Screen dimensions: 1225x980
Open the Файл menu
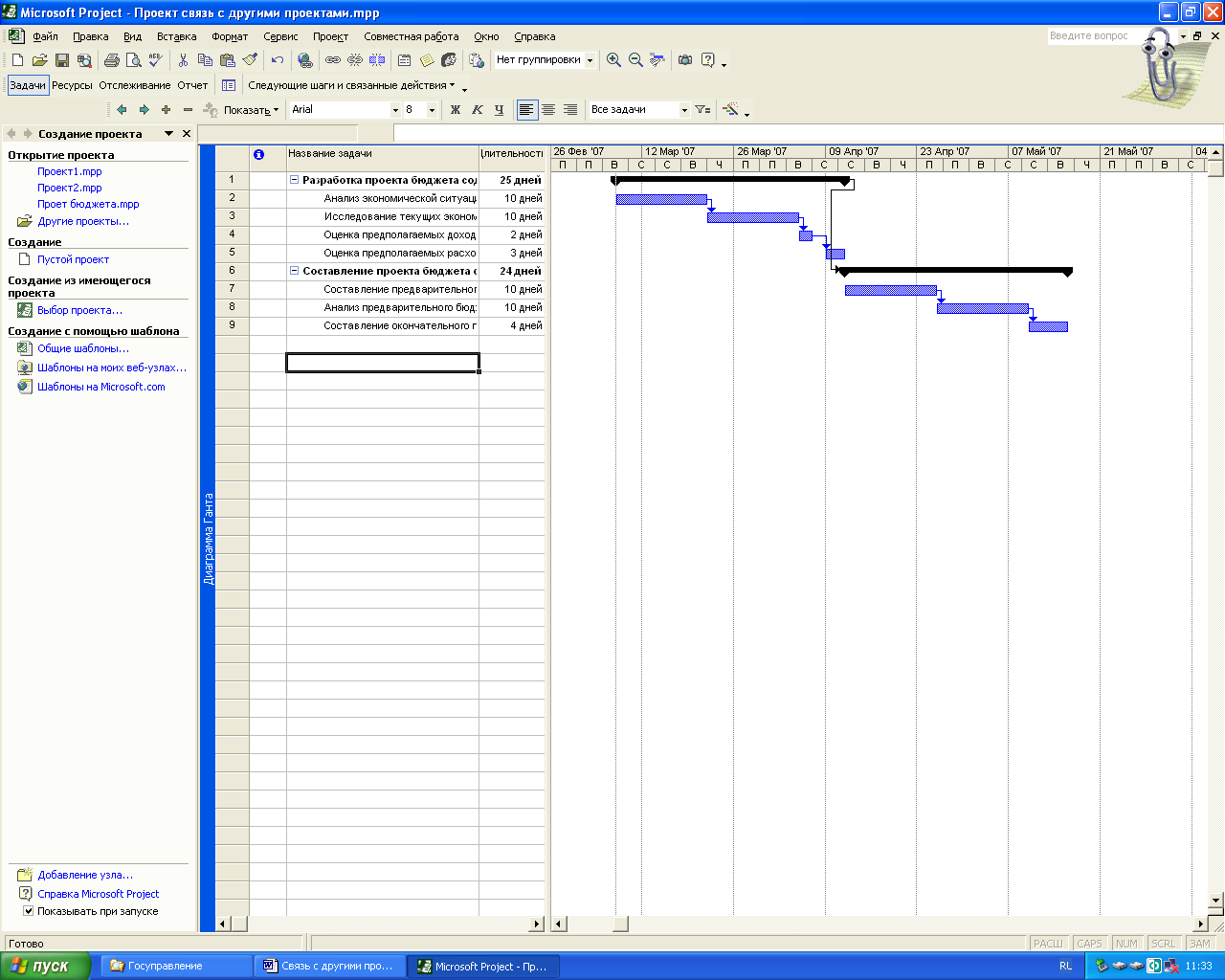pyautogui.click(x=45, y=36)
